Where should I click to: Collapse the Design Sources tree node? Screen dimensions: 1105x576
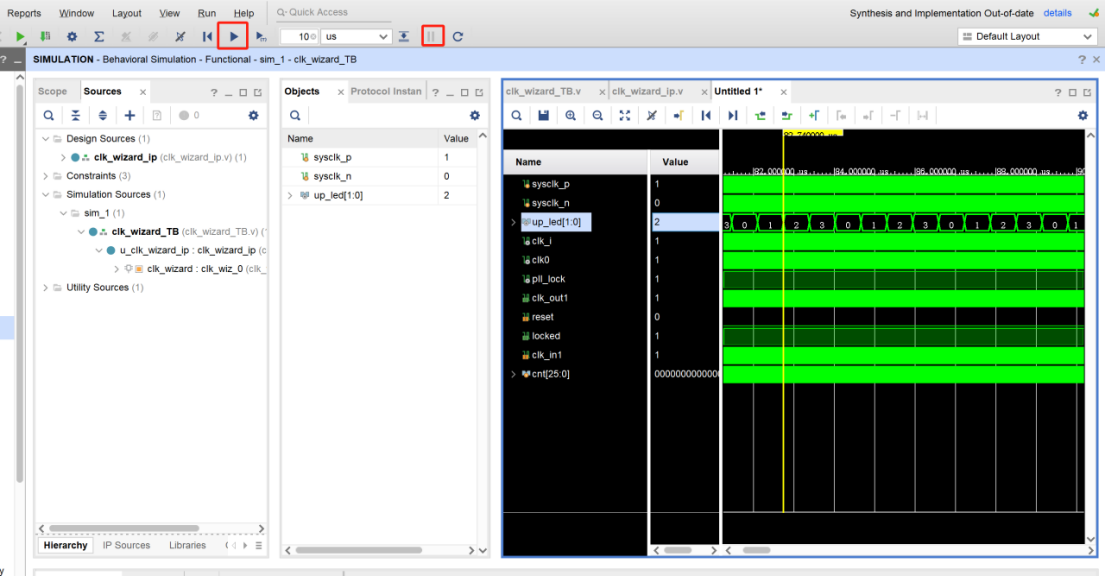[46, 139]
